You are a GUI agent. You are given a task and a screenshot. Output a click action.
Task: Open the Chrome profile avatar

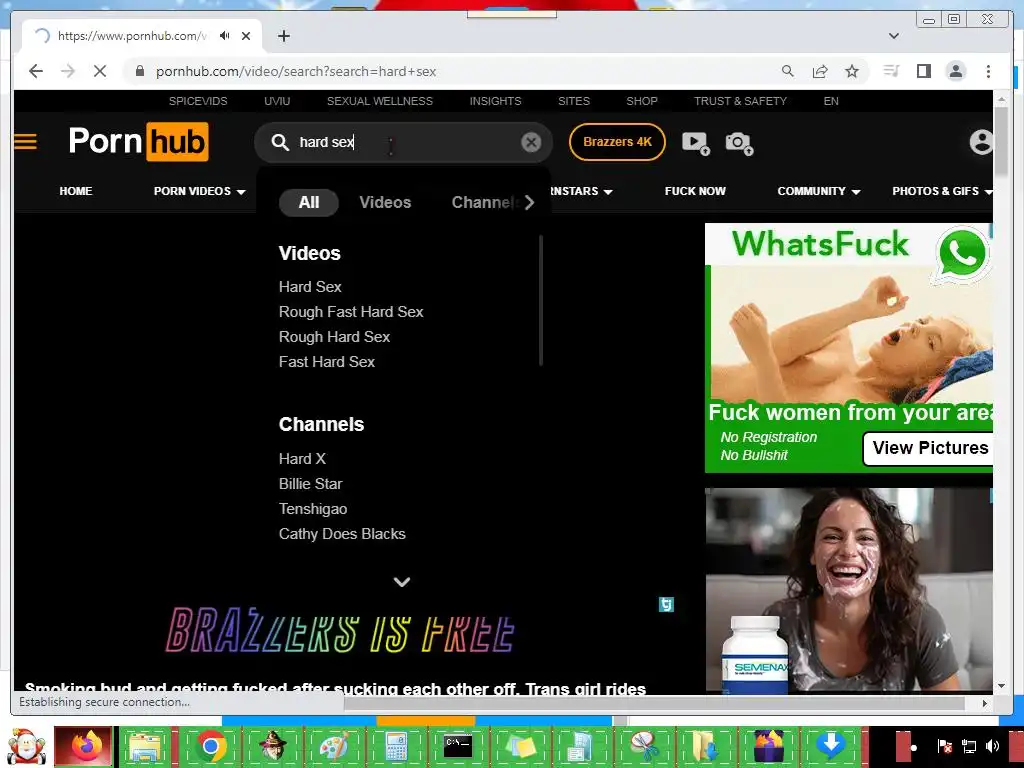955,71
